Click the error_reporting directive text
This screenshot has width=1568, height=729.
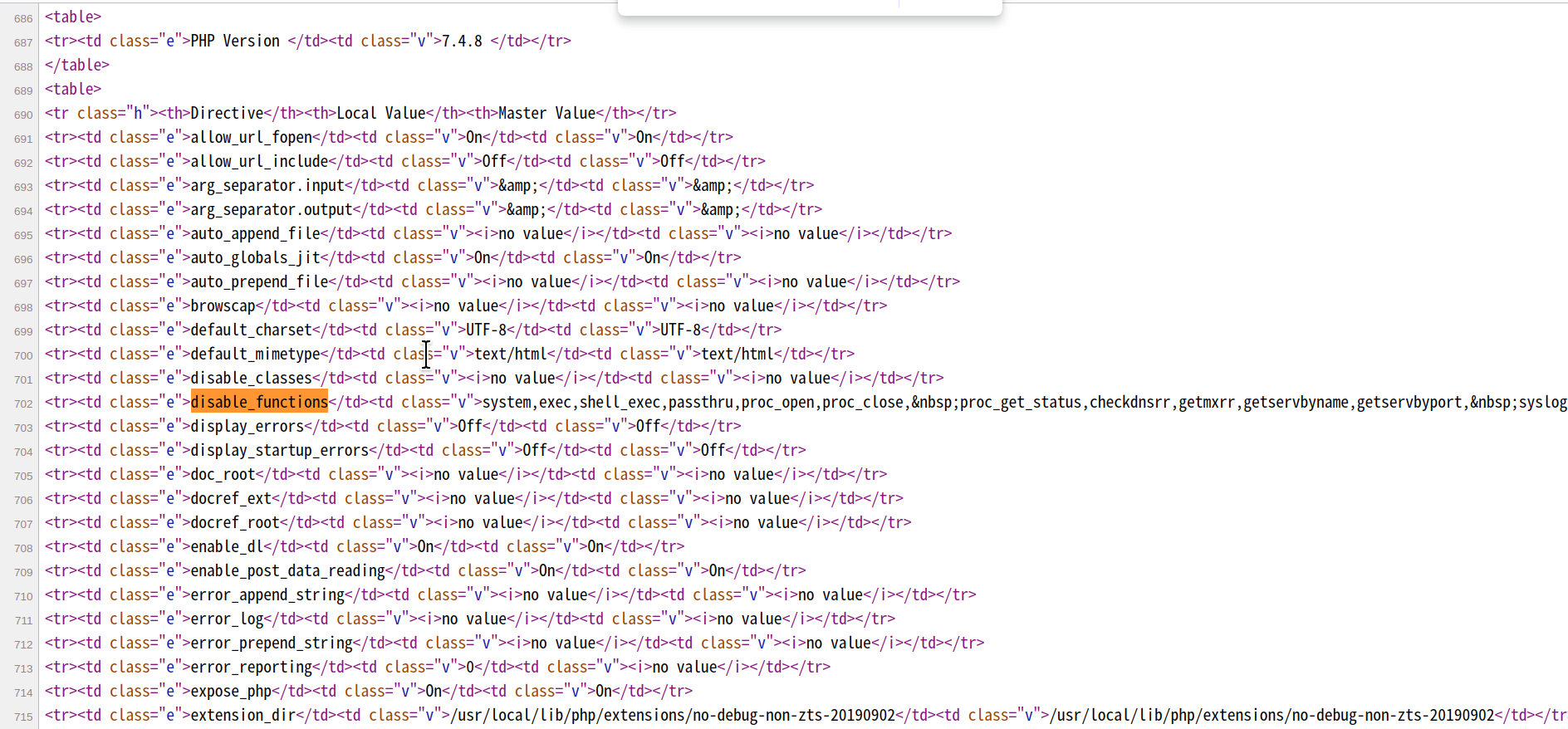pos(251,667)
